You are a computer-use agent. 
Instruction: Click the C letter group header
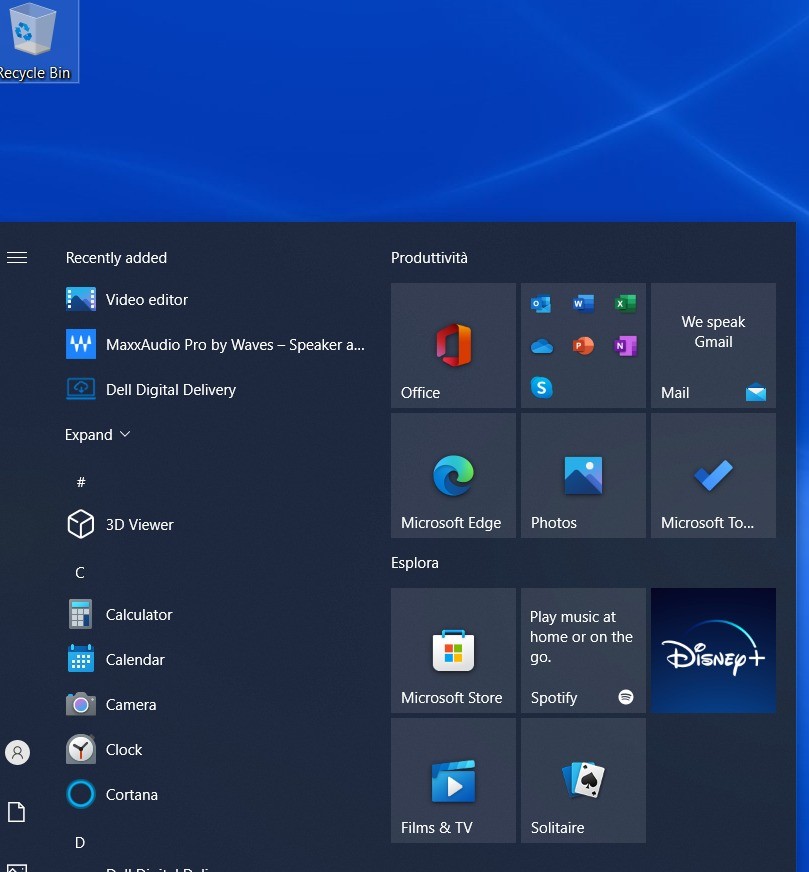80,572
